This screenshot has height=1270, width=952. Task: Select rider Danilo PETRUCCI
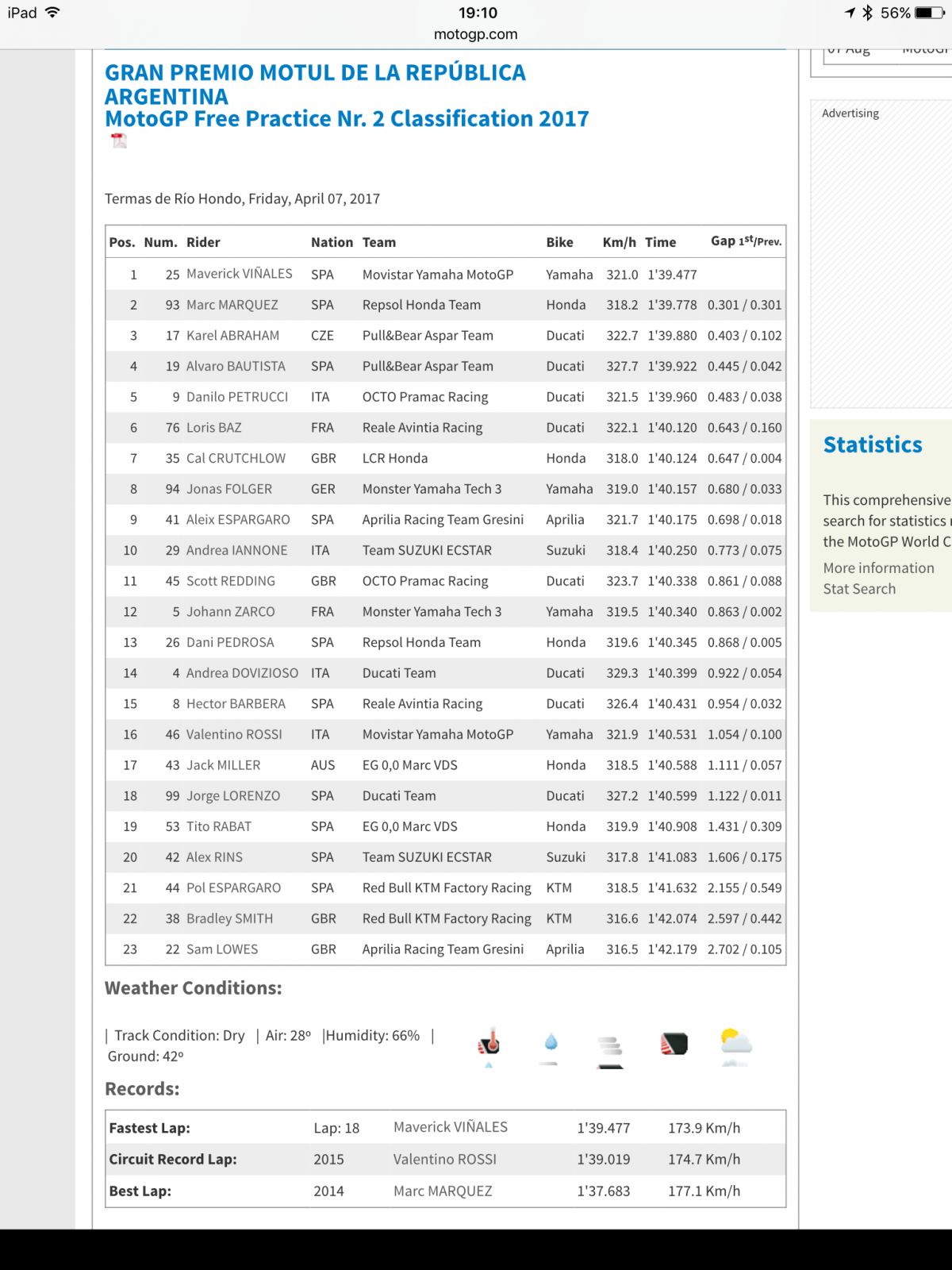237,397
